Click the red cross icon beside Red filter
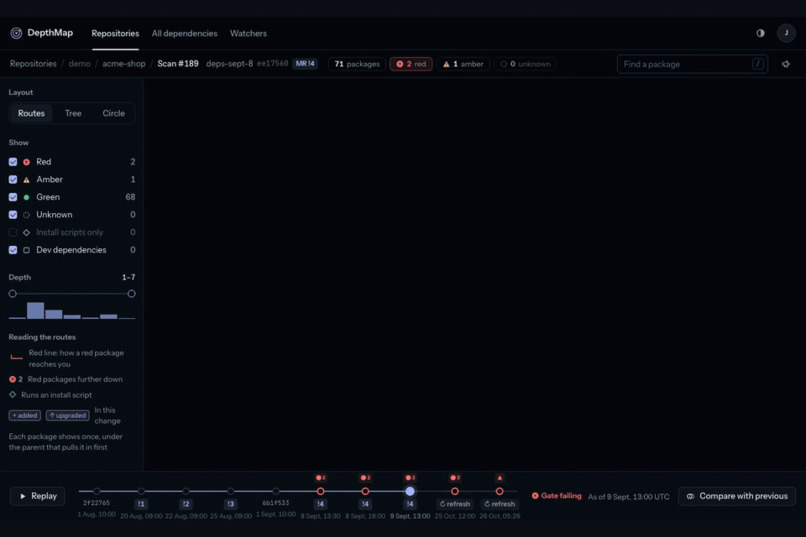The height and width of the screenshot is (537, 806). click(x=26, y=162)
